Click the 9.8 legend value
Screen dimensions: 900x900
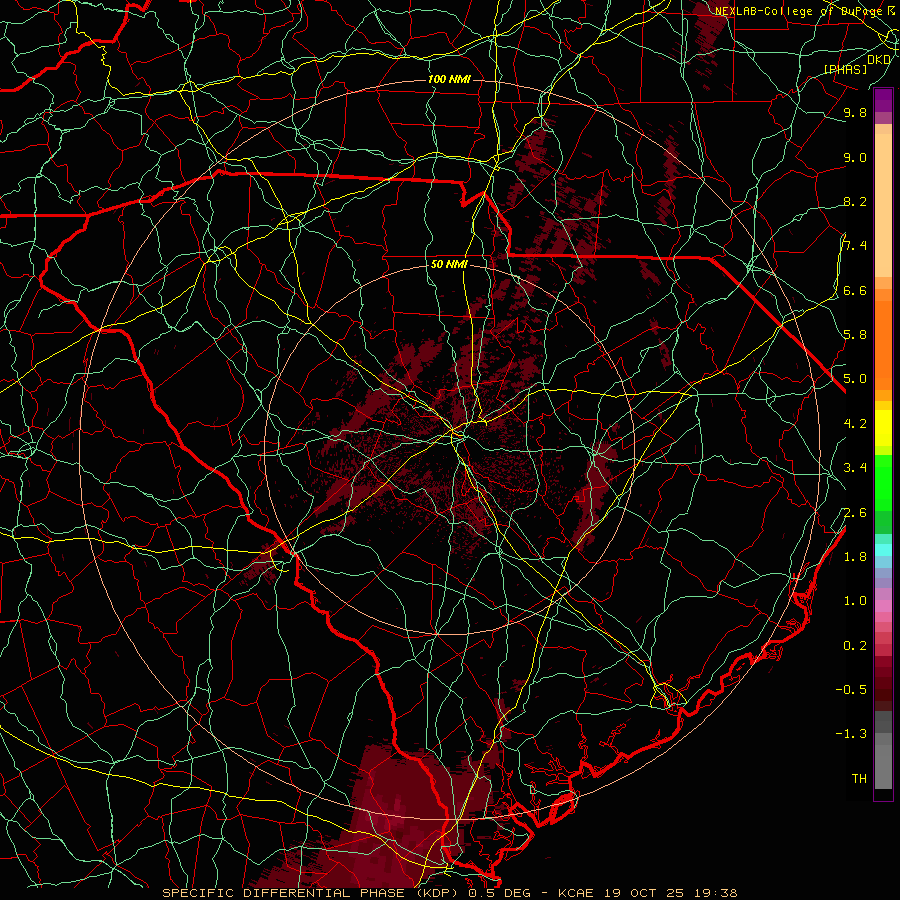(x=855, y=112)
